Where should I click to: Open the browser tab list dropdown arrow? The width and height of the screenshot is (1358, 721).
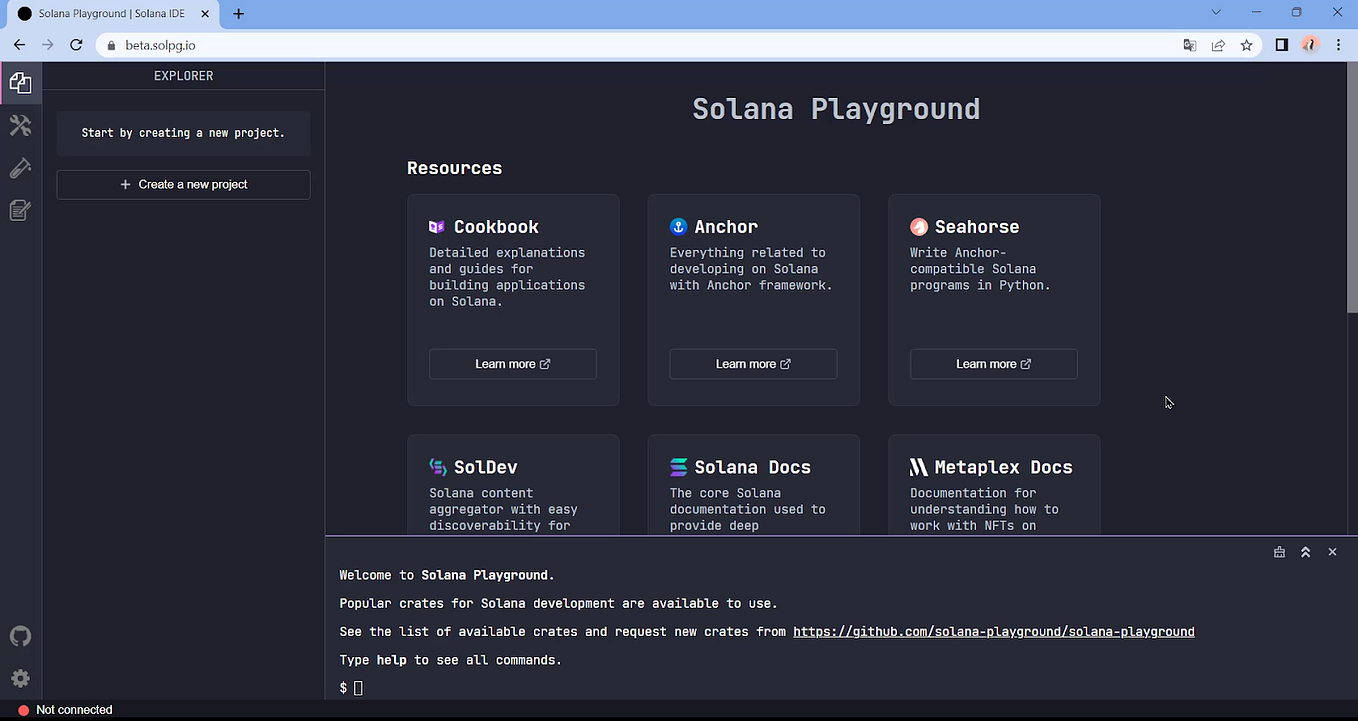tap(1214, 12)
